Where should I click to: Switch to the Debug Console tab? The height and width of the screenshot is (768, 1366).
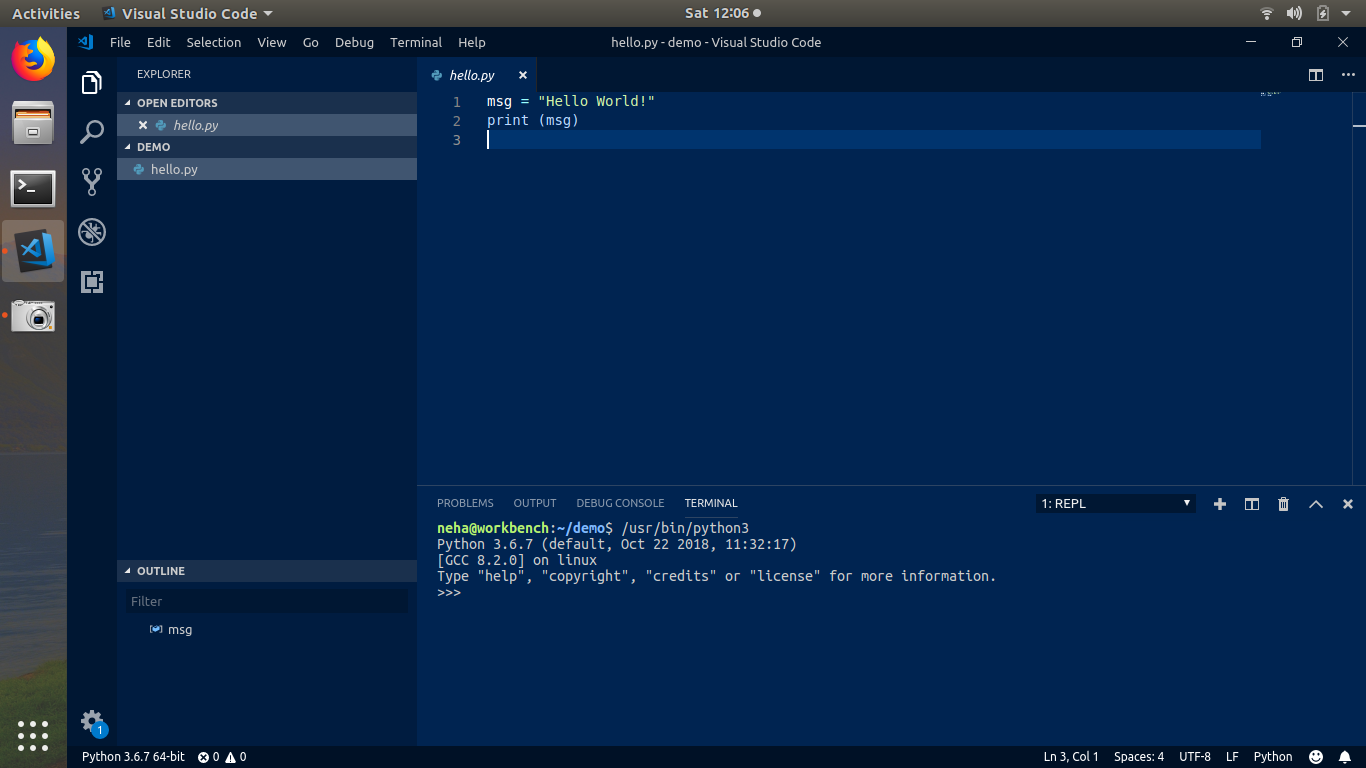tap(620, 503)
